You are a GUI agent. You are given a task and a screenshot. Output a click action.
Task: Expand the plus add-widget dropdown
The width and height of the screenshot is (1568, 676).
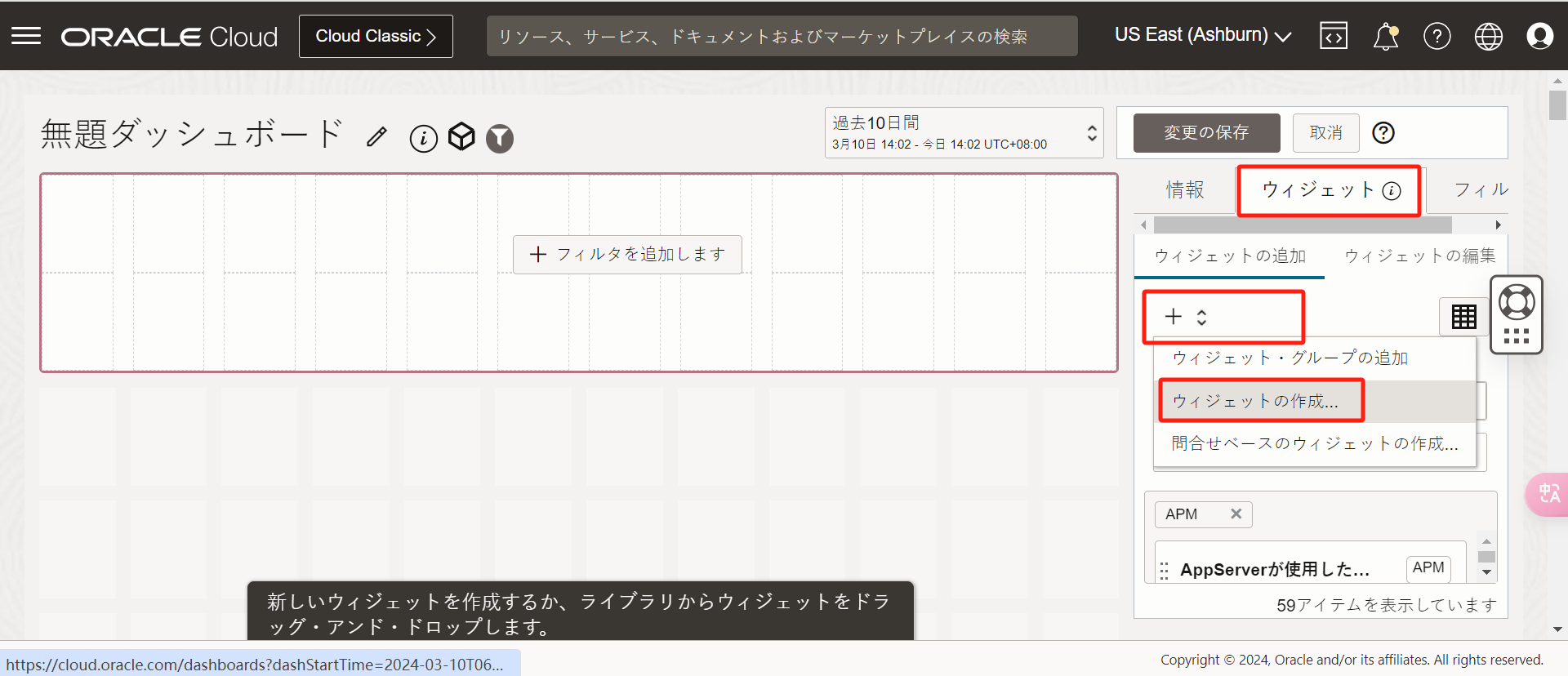1186,317
